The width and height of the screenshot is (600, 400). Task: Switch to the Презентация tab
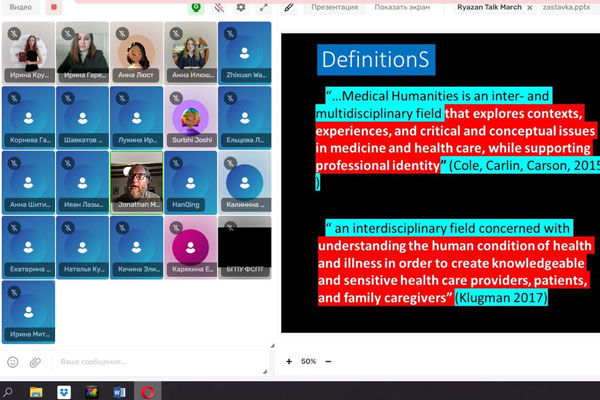(x=334, y=7)
